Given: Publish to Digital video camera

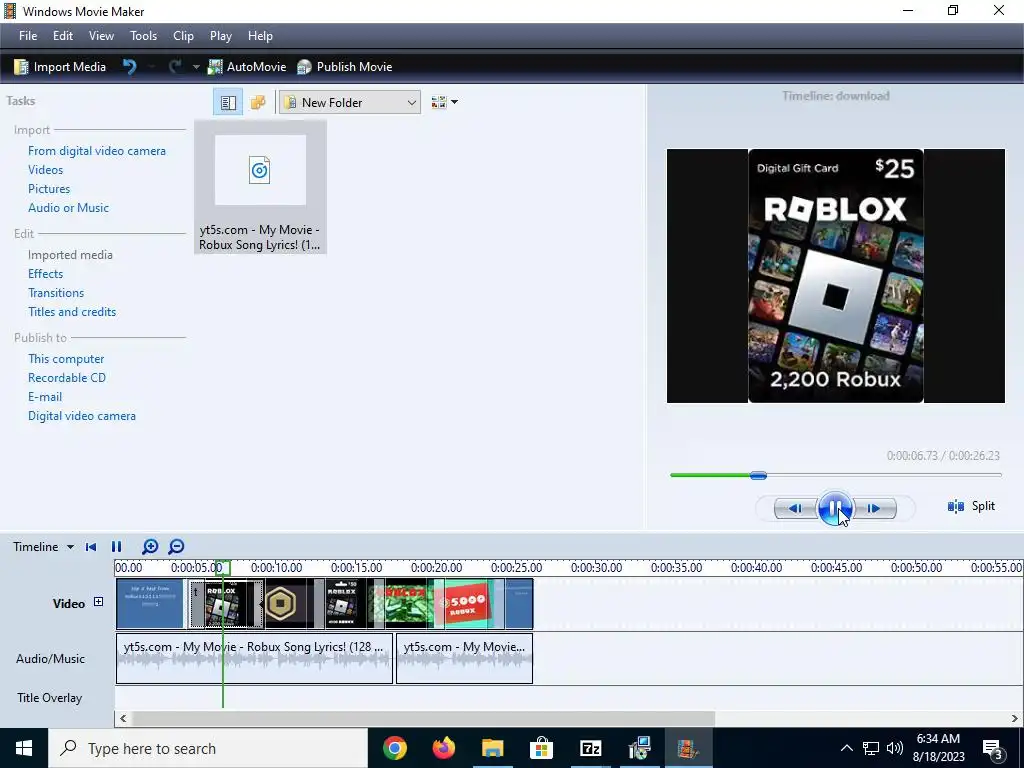Looking at the screenshot, I should coord(82,415).
